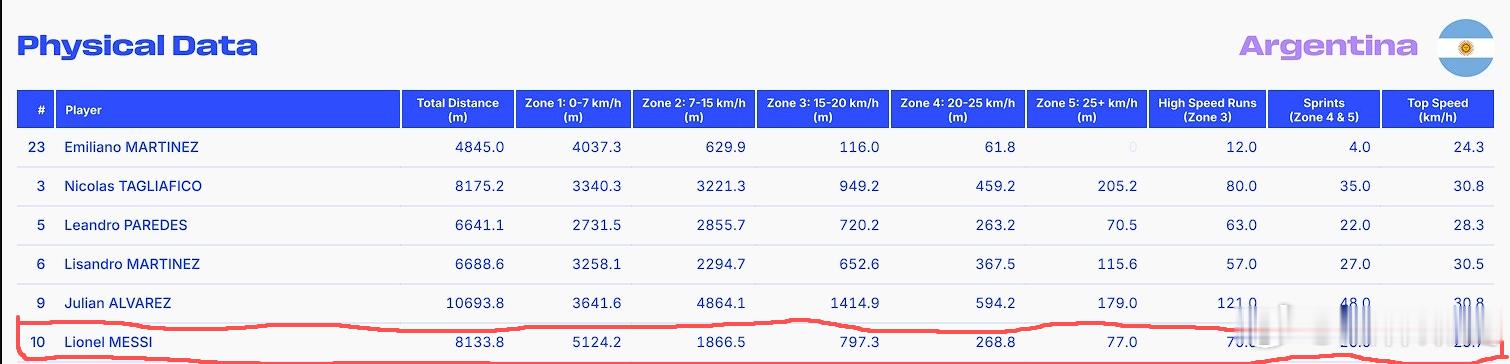Click Zone 5 value 205.2
Image resolution: width=1510 pixels, height=364 pixels.
pyautogui.click(x=1117, y=186)
